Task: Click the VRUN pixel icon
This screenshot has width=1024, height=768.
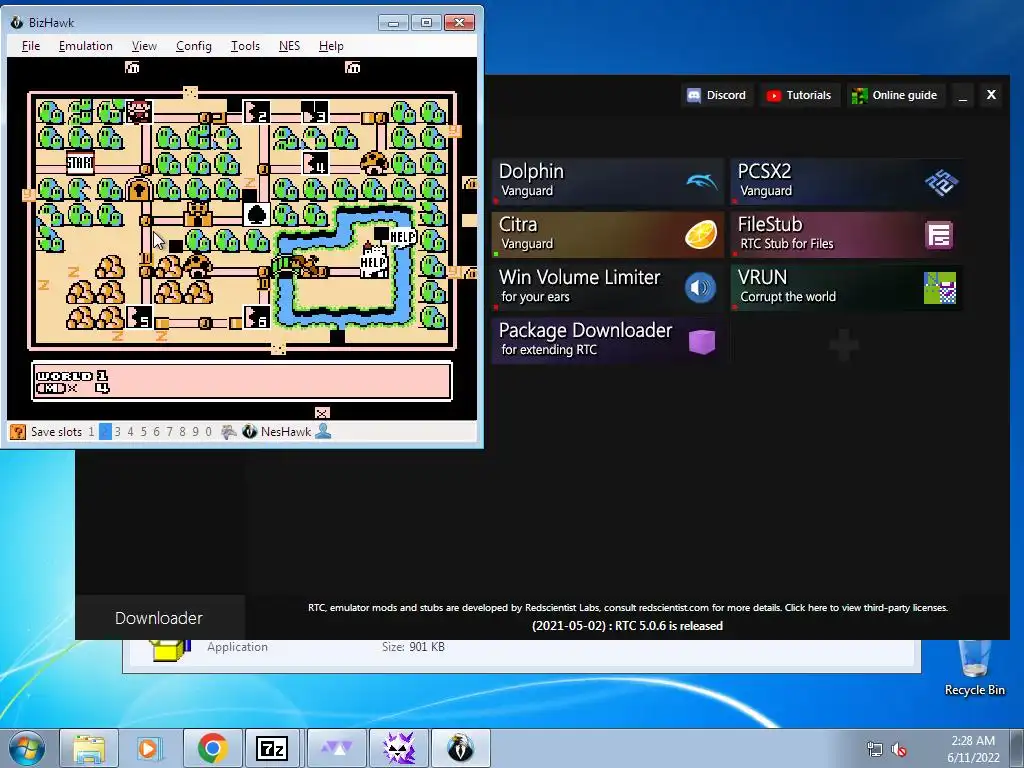Action: click(940, 288)
